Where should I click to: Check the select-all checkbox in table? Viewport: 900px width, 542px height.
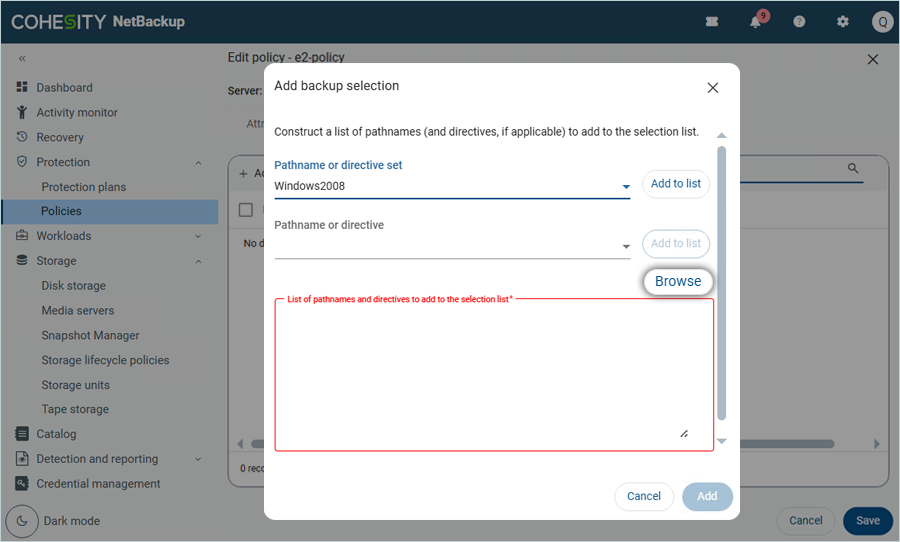(x=246, y=210)
